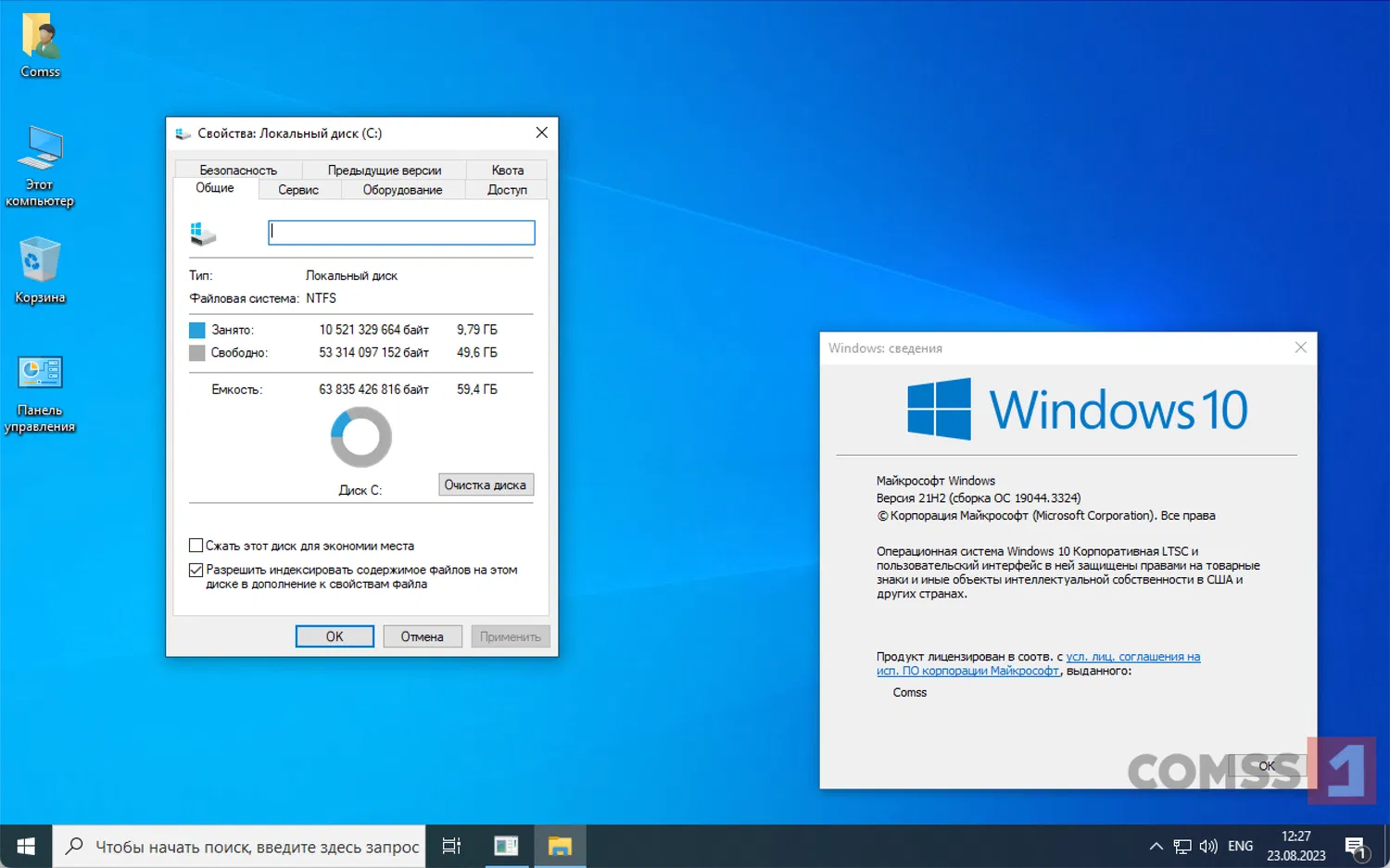Image resolution: width=1390 pixels, height=868 pixels.
Task: Open the Microsoft license agreement link
Action: tap(1038, 663)
